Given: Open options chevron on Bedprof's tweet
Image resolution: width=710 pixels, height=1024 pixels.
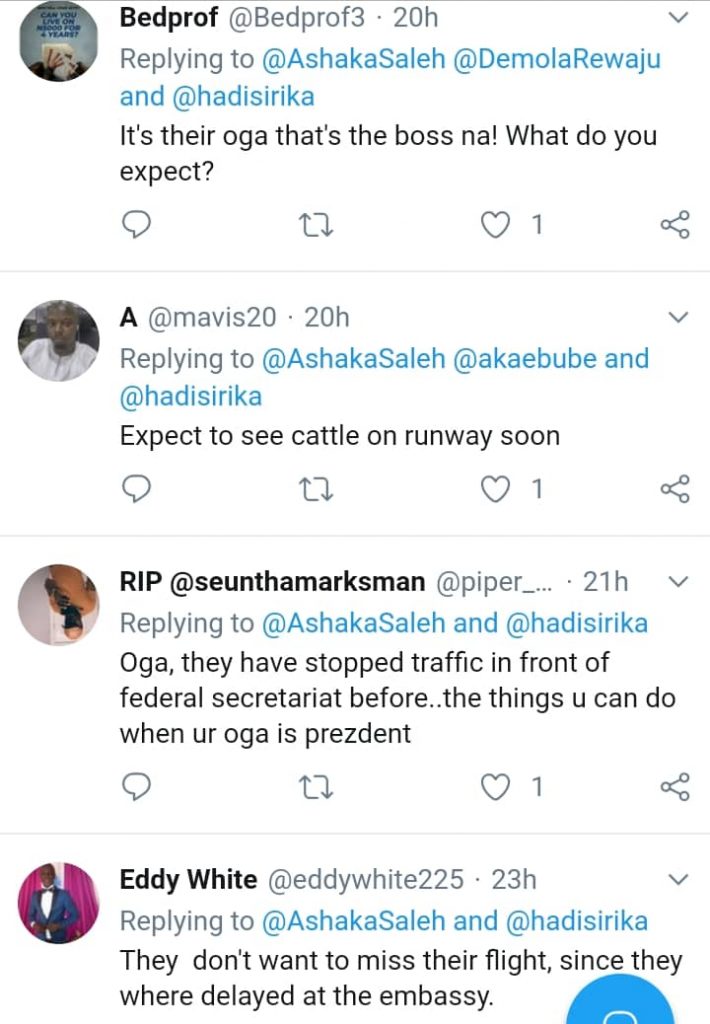Looking at the screenshot, I should click(678, 18).
